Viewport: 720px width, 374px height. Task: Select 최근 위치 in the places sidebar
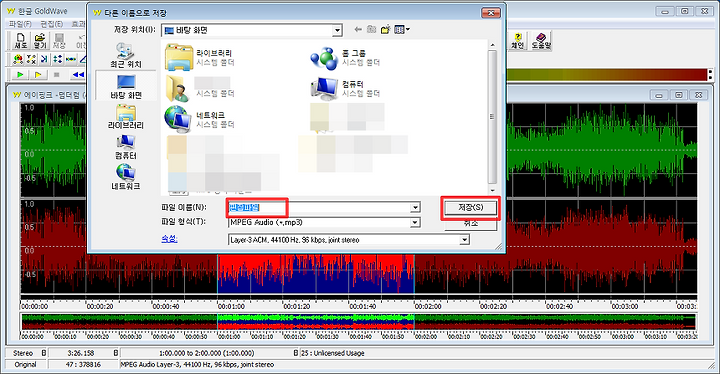pyautogui.click(x=126, y=55)
